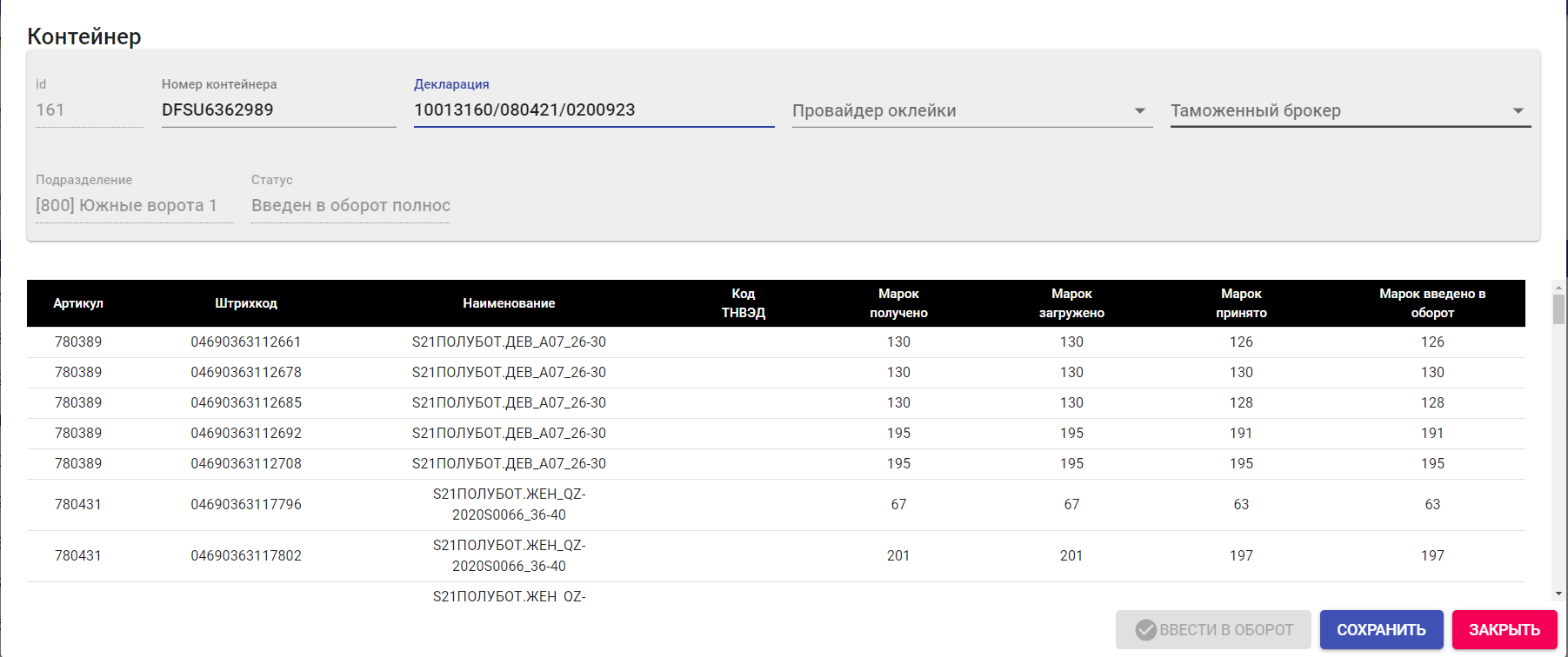The image size is (1568, 657).
Task: Focus the Декларация input field
Action: (x=593, y=110)
